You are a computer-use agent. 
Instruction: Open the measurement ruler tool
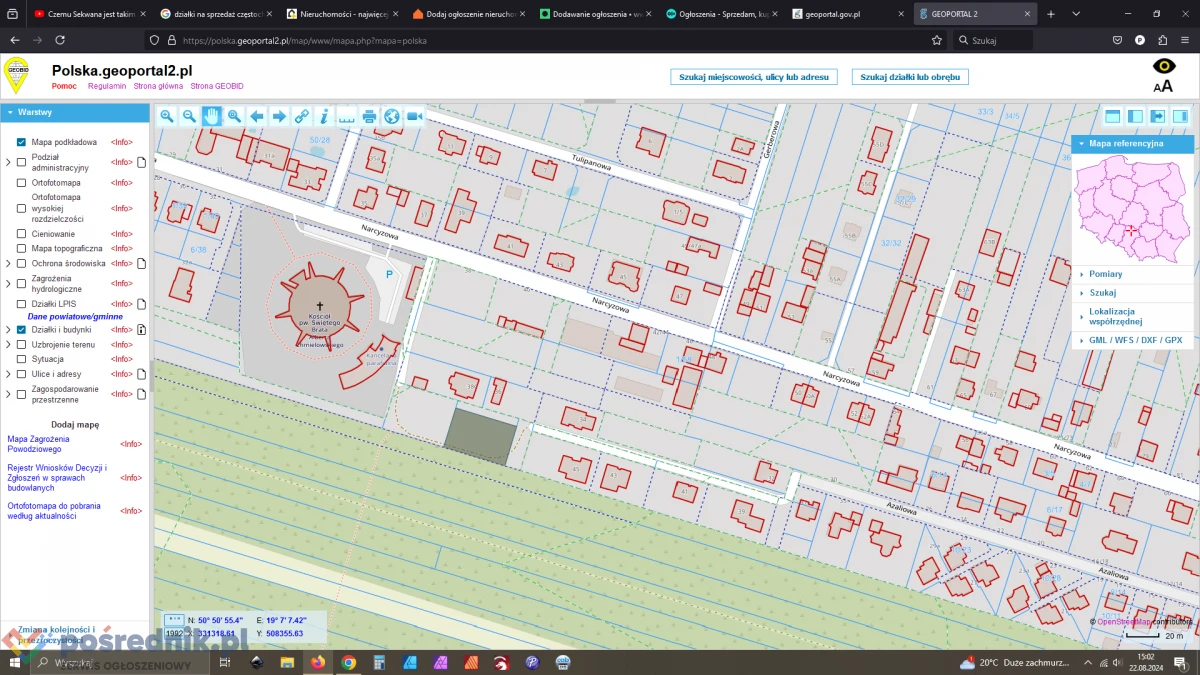[x=345, y=116]
